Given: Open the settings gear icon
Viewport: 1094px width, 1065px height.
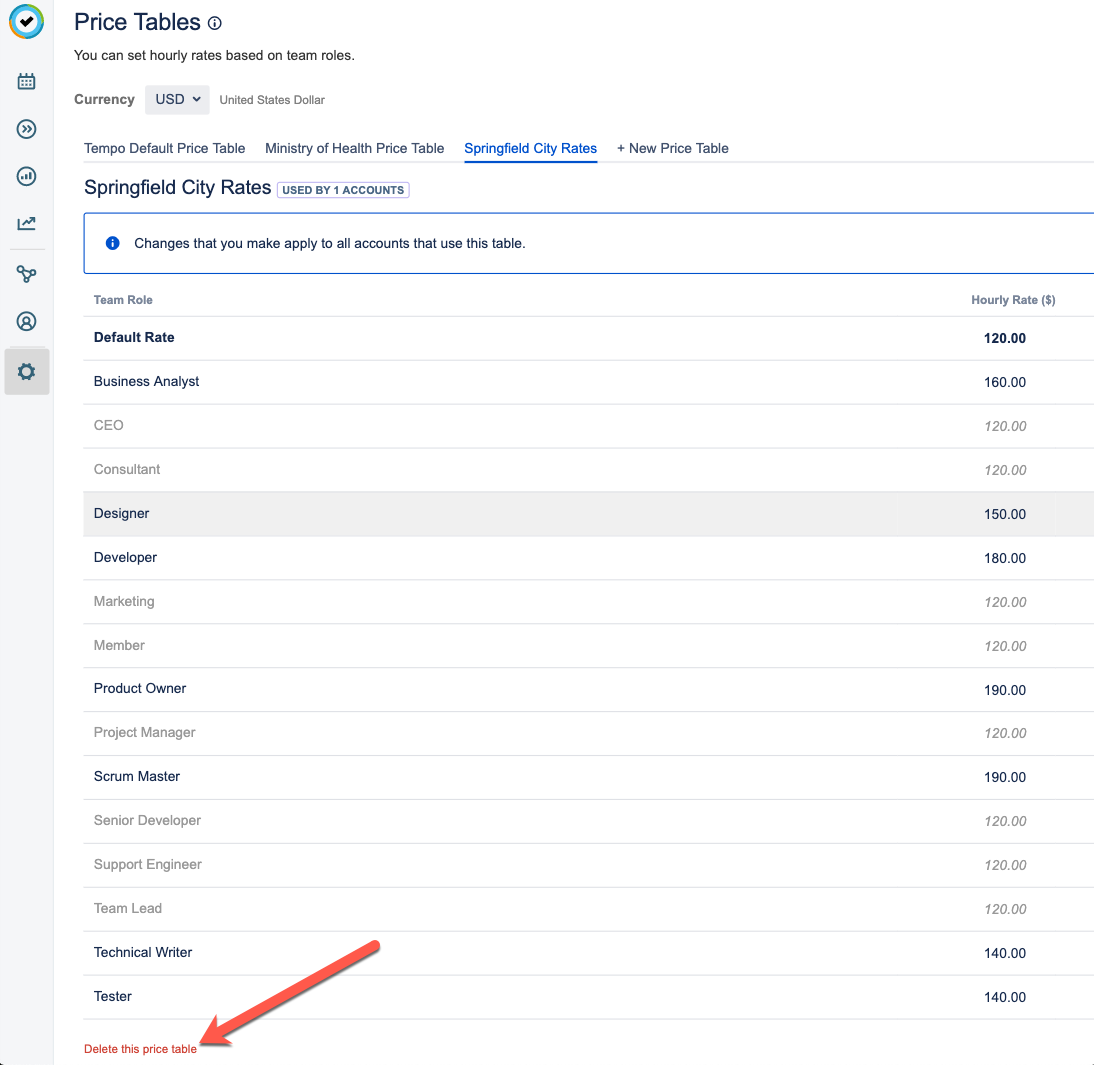Looking at the screenshot, I should (27, 372).
